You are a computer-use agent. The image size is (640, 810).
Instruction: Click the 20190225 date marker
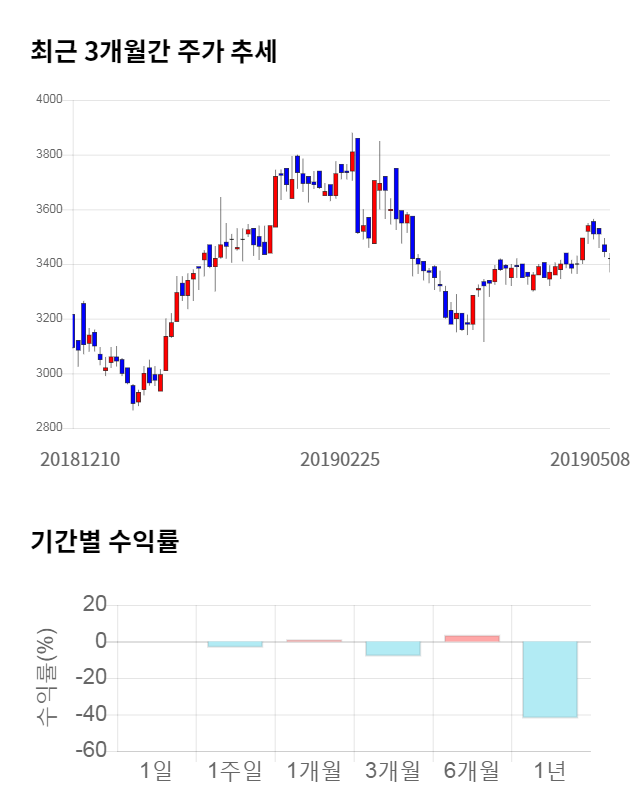[x=340, y=460]
